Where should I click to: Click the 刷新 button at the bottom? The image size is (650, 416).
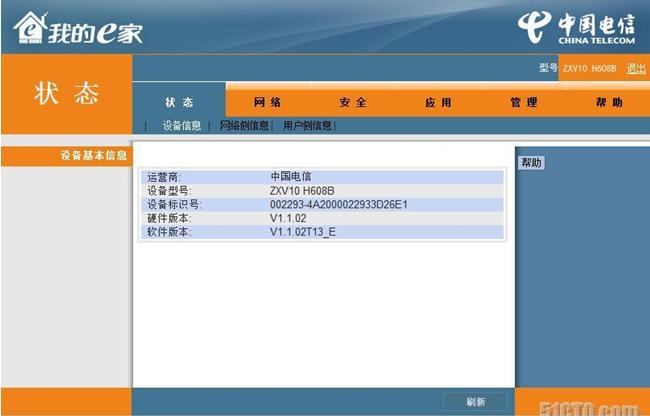tap(475, 402)
